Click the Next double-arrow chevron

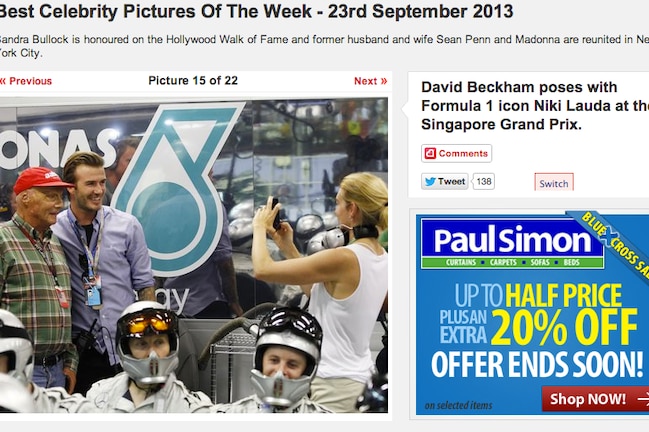point(384,81)
